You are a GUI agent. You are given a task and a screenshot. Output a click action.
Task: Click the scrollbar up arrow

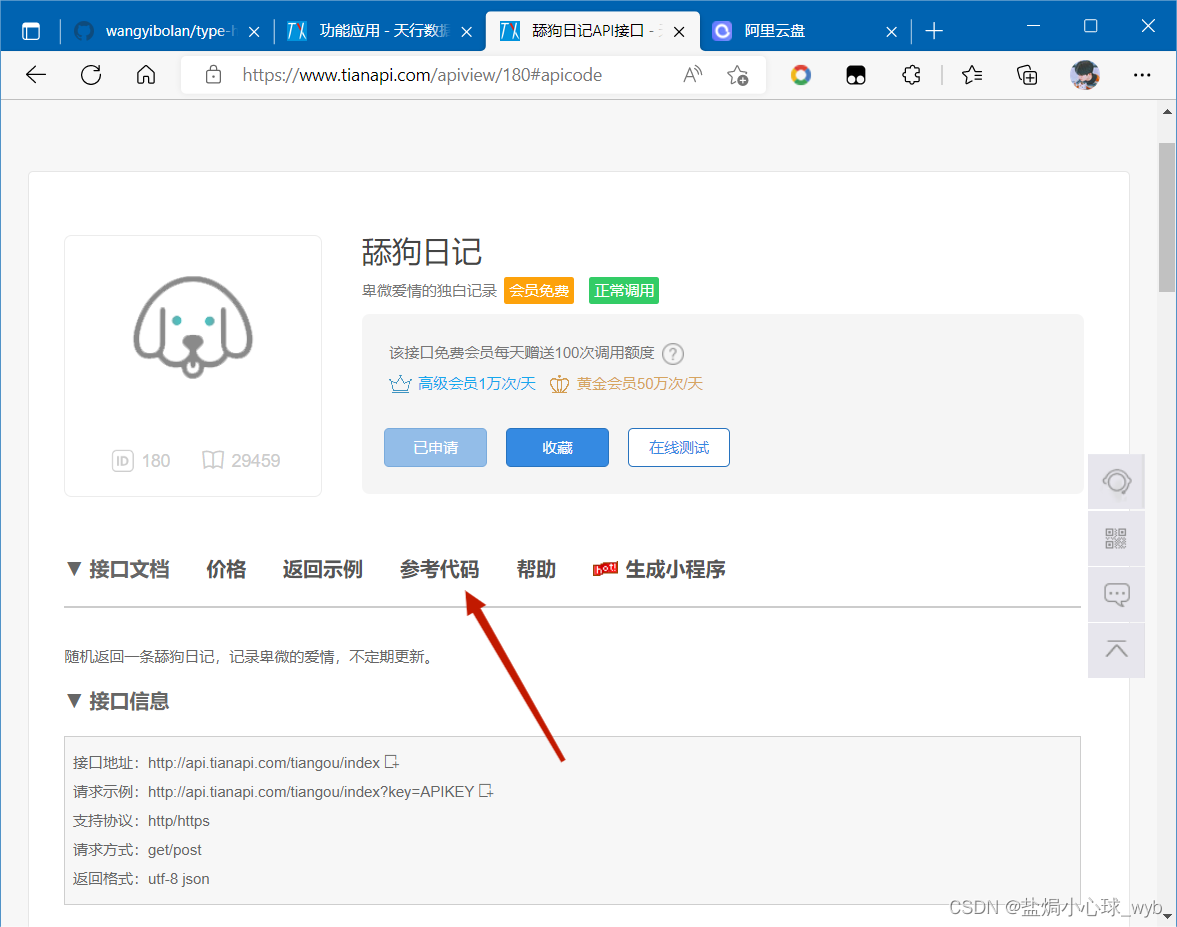tap(1166, 112)
